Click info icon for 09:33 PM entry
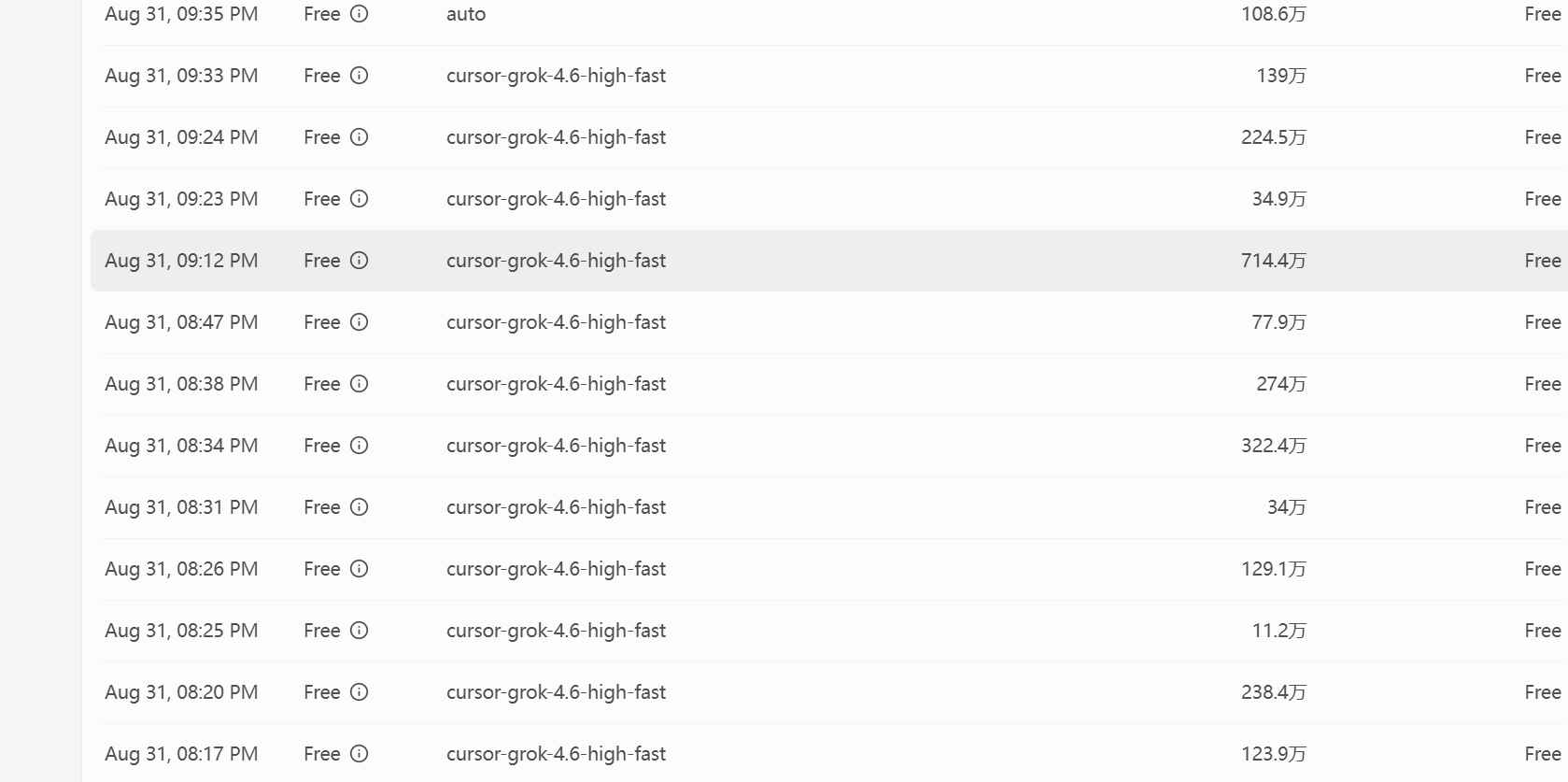 tap(359, 76)
